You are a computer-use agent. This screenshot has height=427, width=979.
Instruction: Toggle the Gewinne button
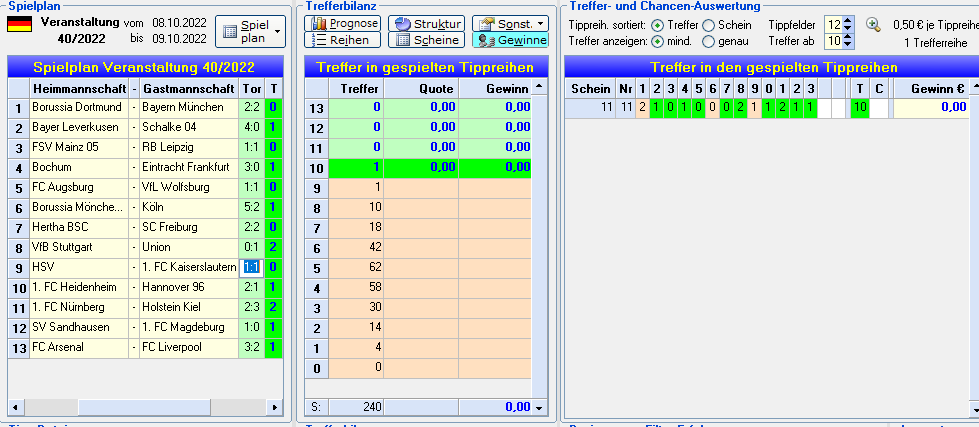510,40
